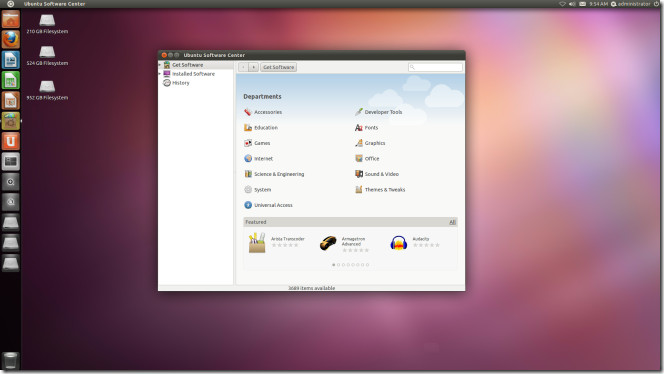664x374 pixels.
Task: Click the forward navigation arrow button
Action: [x=253, y=67]
